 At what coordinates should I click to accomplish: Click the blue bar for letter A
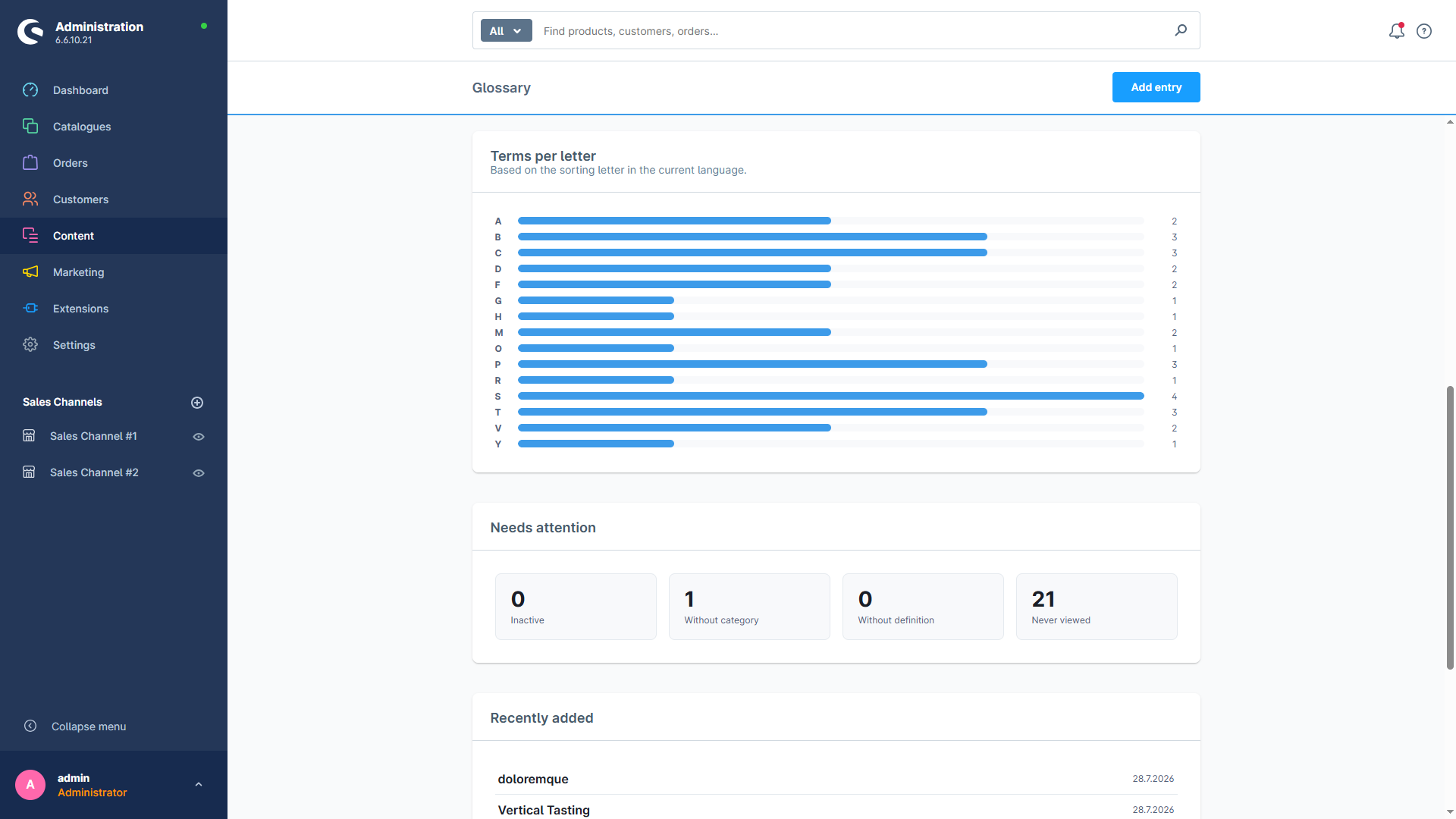[x=674, y=221]
